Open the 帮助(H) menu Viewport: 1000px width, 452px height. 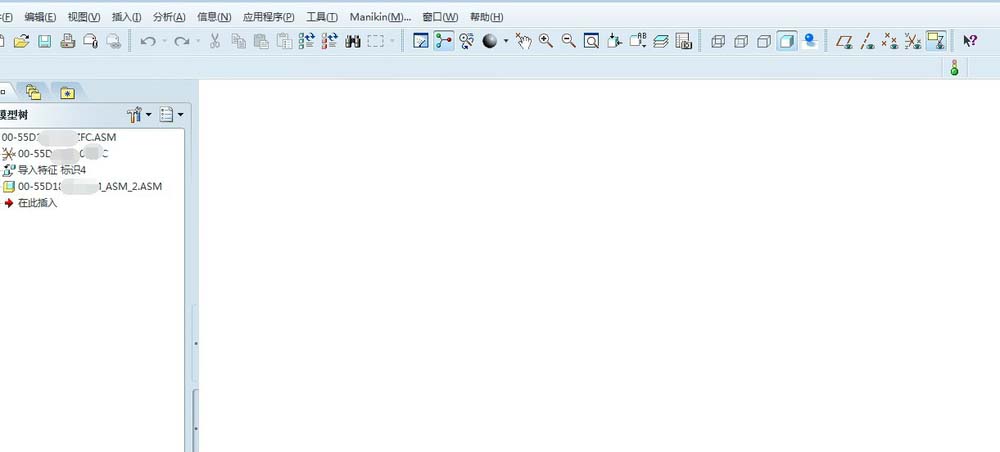point(487,17)
